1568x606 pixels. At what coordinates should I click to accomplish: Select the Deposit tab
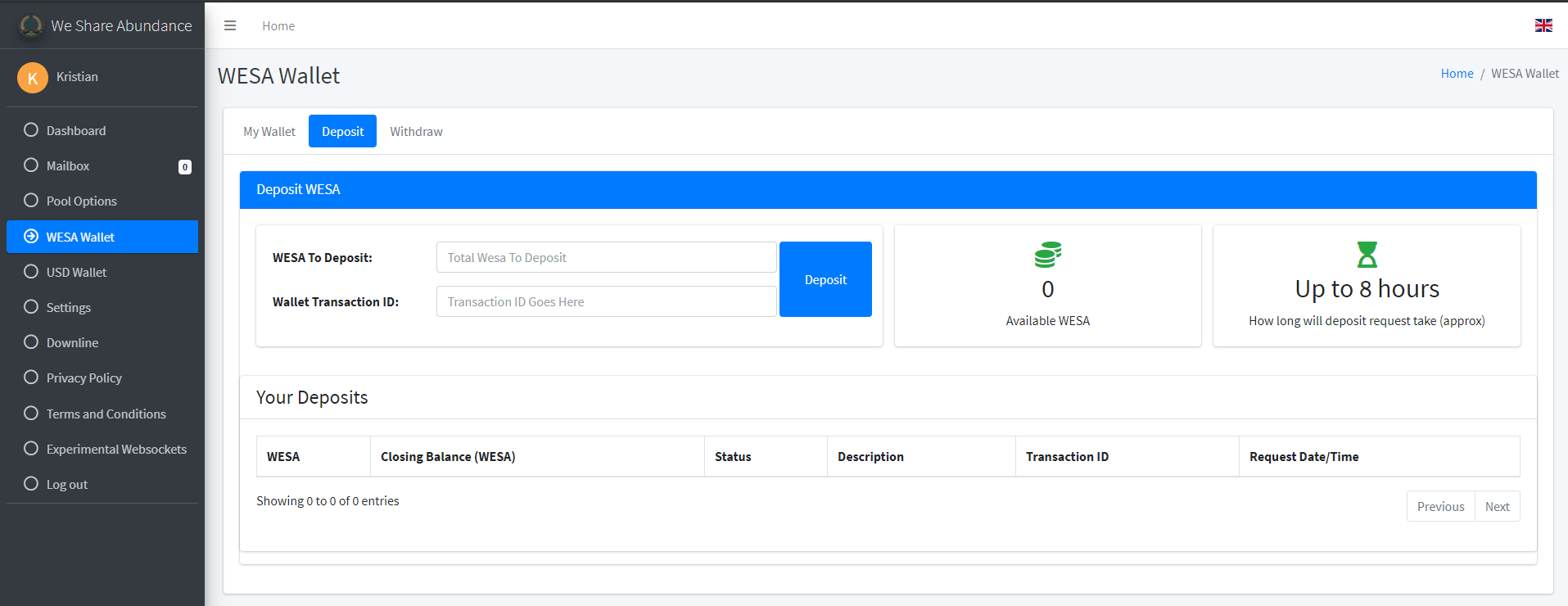(x=342, y=131)
